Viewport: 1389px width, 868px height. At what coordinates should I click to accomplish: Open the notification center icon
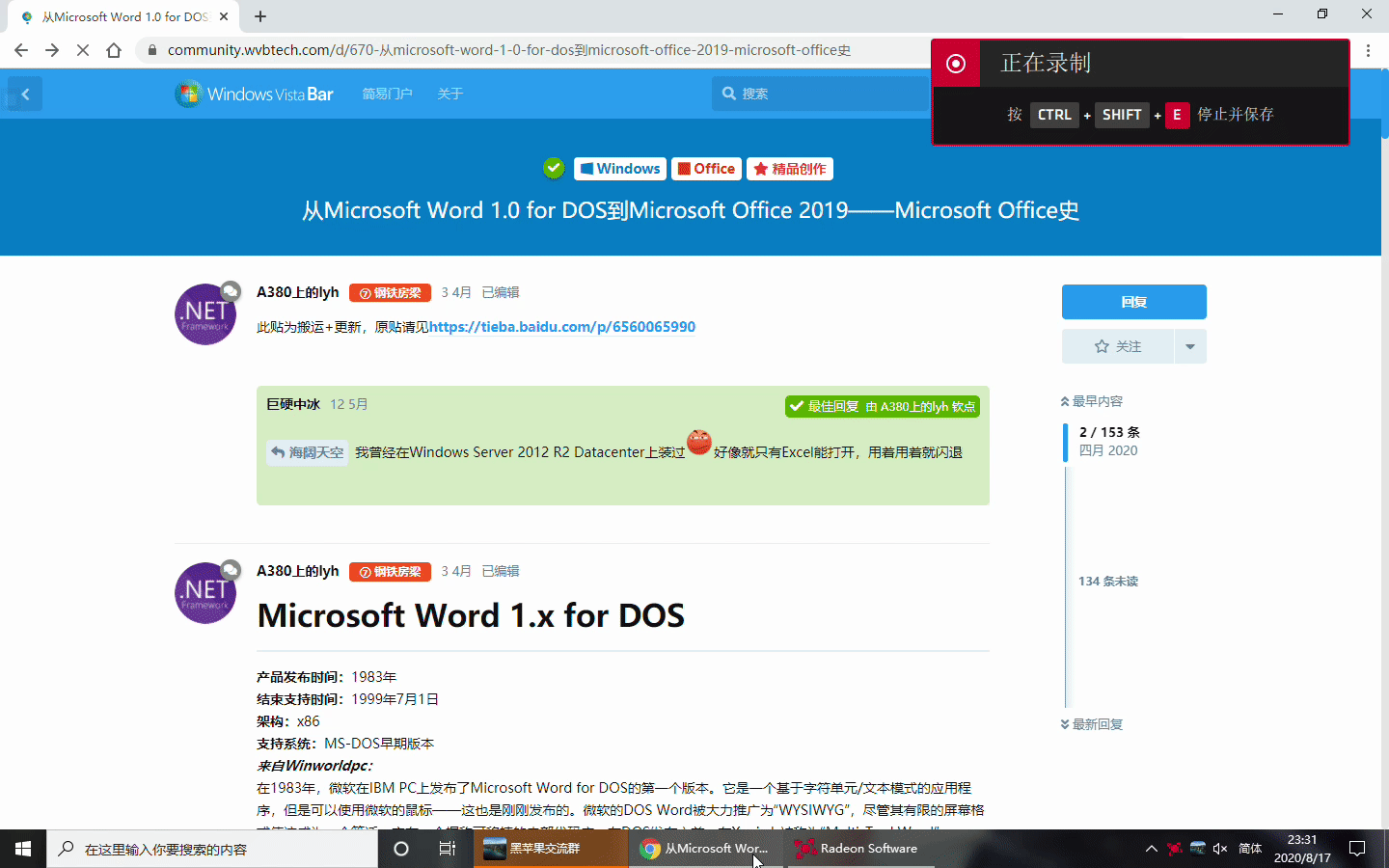click(x=1357, y=849)
